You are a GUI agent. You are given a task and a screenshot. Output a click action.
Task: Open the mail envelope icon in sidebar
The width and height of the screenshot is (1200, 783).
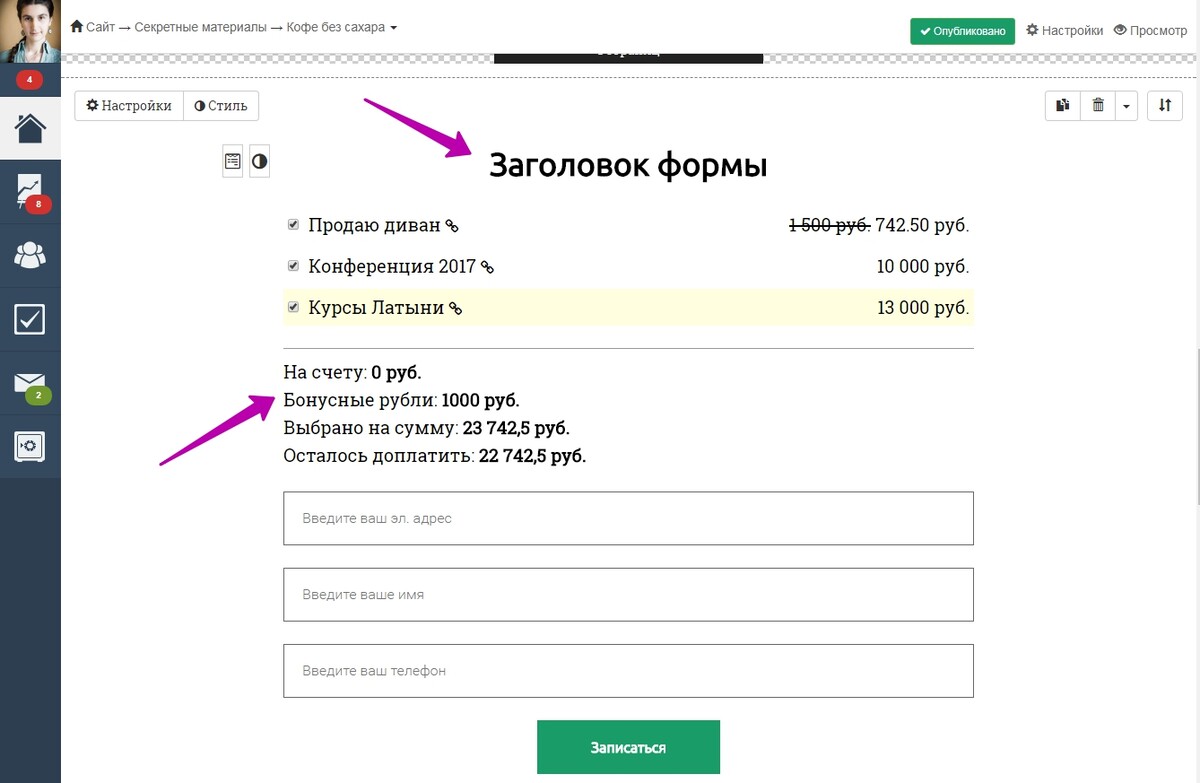point(30,383)
